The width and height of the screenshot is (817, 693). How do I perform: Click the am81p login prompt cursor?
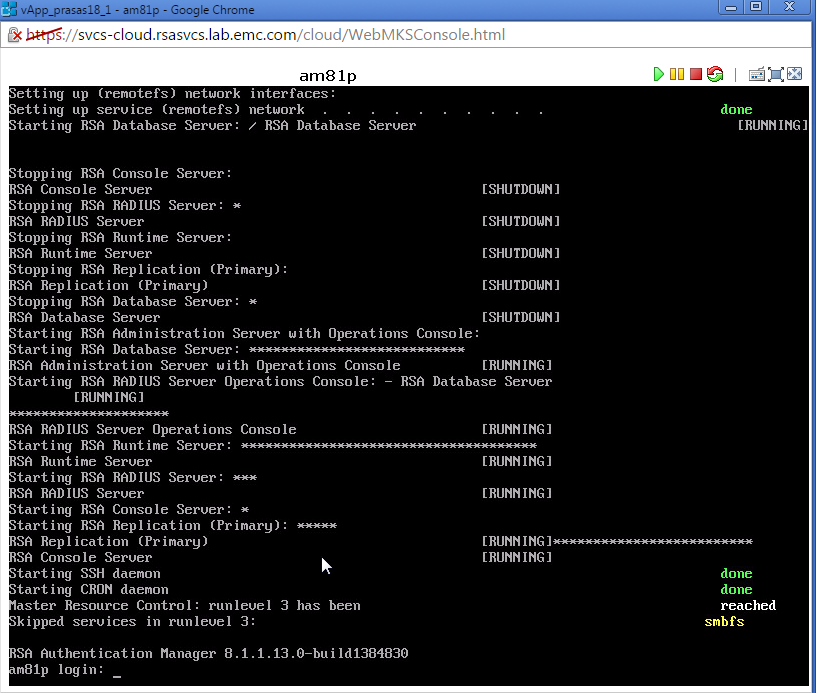point(116,670)
